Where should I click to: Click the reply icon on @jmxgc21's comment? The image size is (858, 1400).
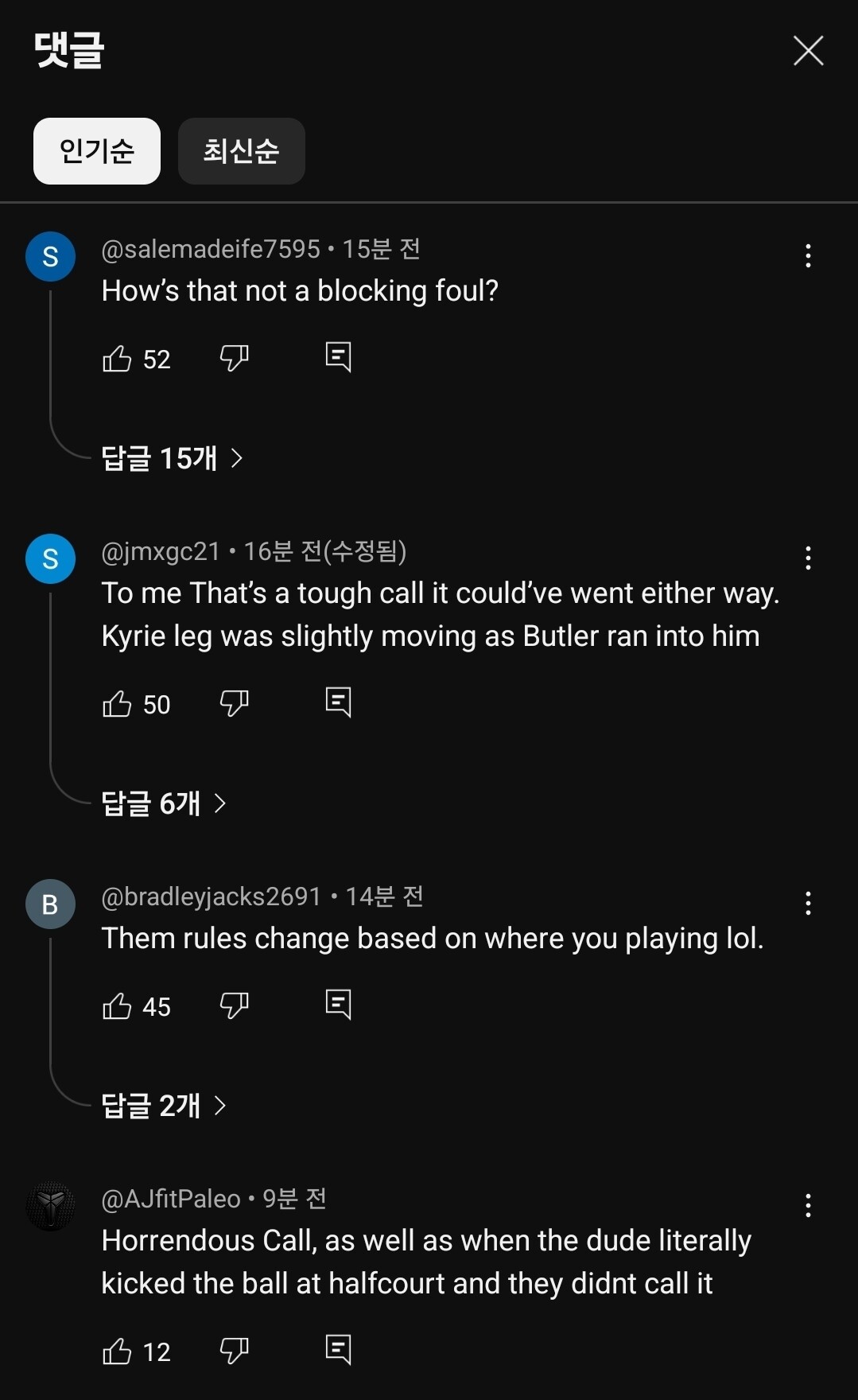338,702
